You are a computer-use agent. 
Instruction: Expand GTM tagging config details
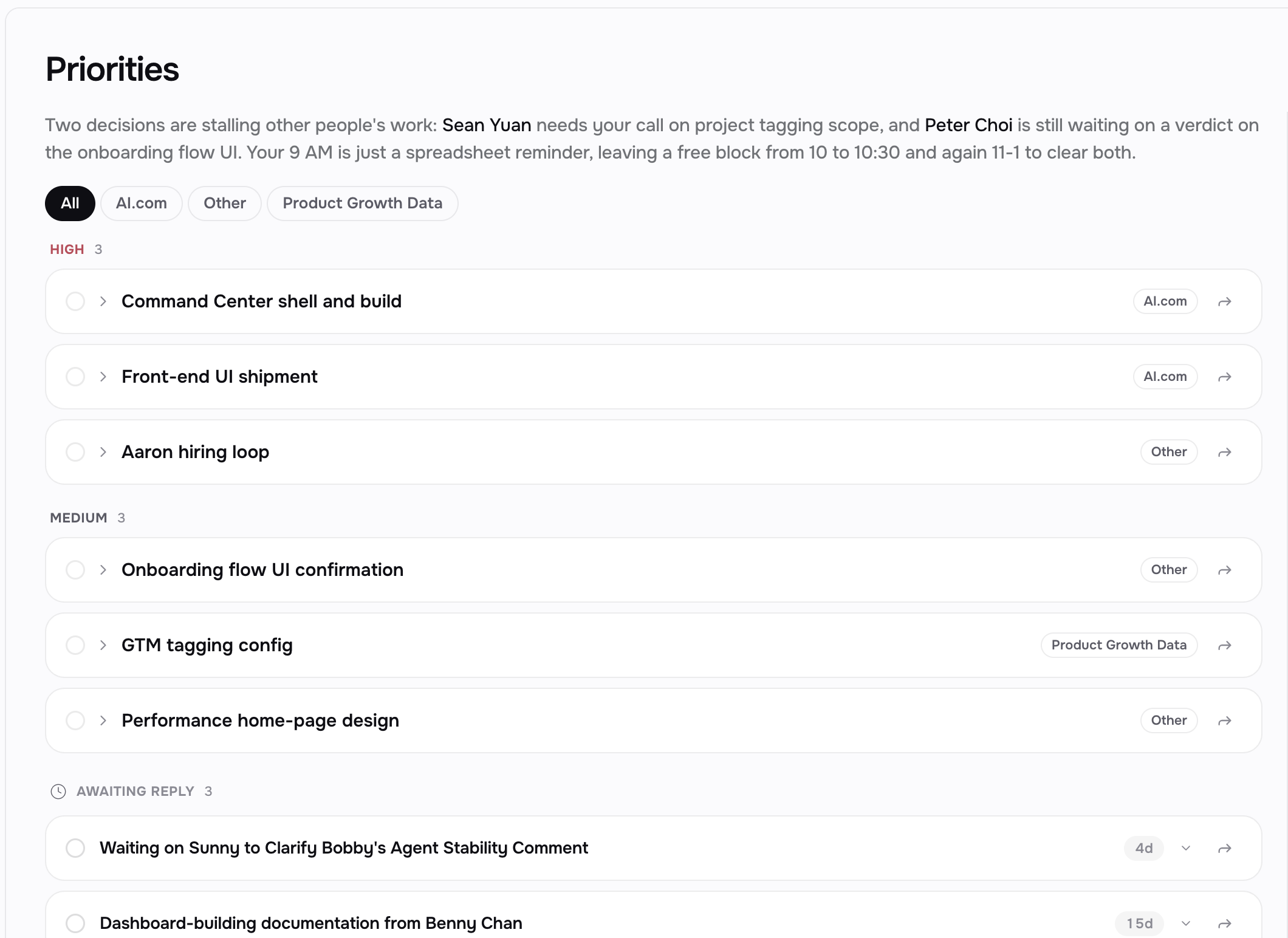click(x=103, y=645)
